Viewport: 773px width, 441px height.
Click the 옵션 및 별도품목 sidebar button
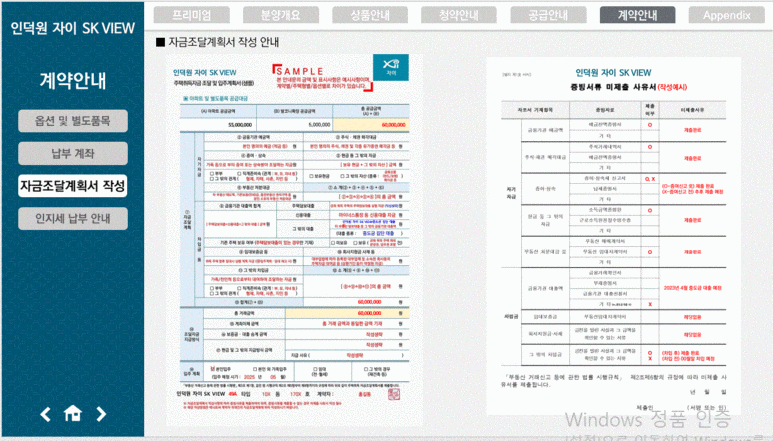pos(73,121)
